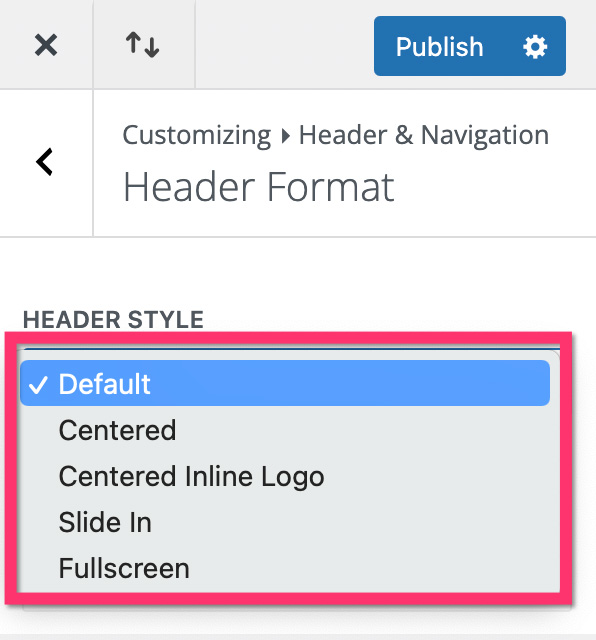Pick the Slide In header style
This screenshot has height=640, width=596.
(x=105, y=522)
